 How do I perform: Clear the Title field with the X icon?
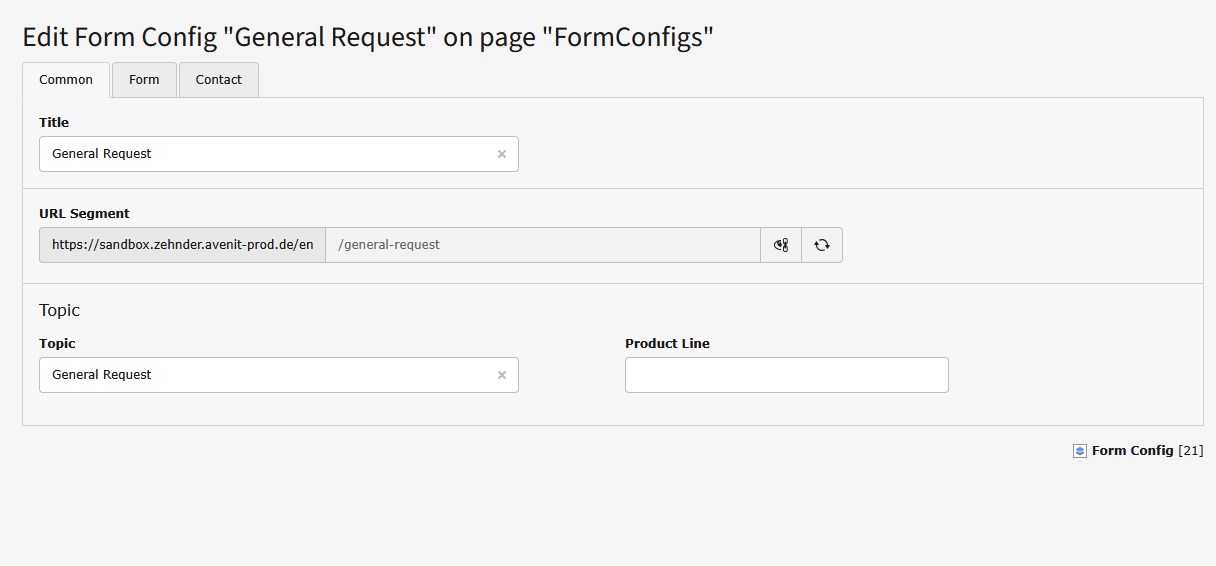coord(502,154)
